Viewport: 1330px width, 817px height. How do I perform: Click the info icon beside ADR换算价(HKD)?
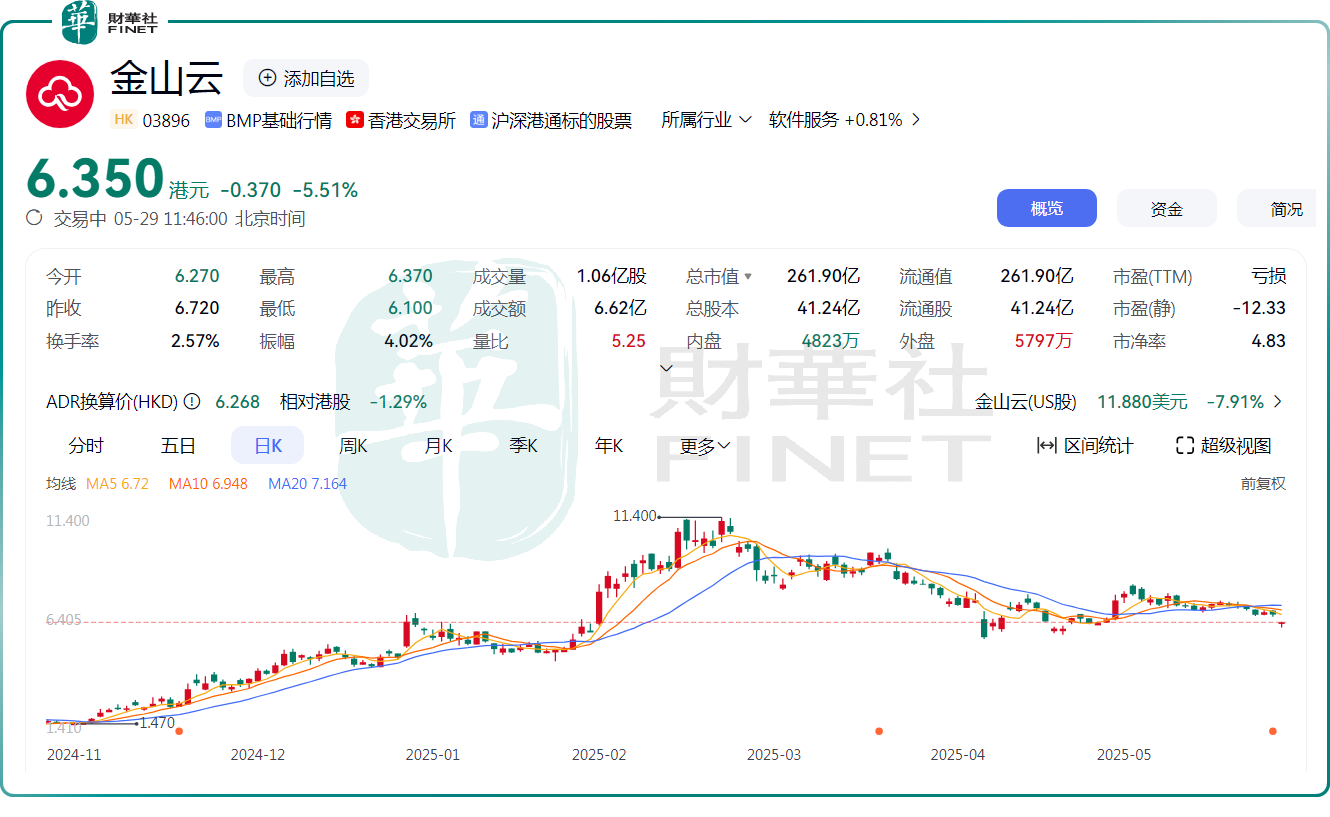point(192,402)
